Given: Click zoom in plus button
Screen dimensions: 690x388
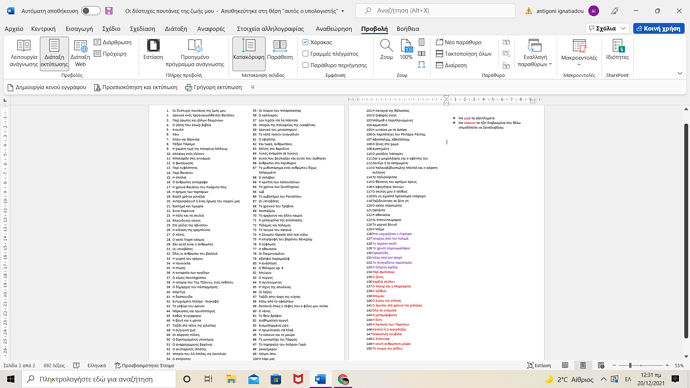Looking at the screenshot, I should (x=667, y=366).
